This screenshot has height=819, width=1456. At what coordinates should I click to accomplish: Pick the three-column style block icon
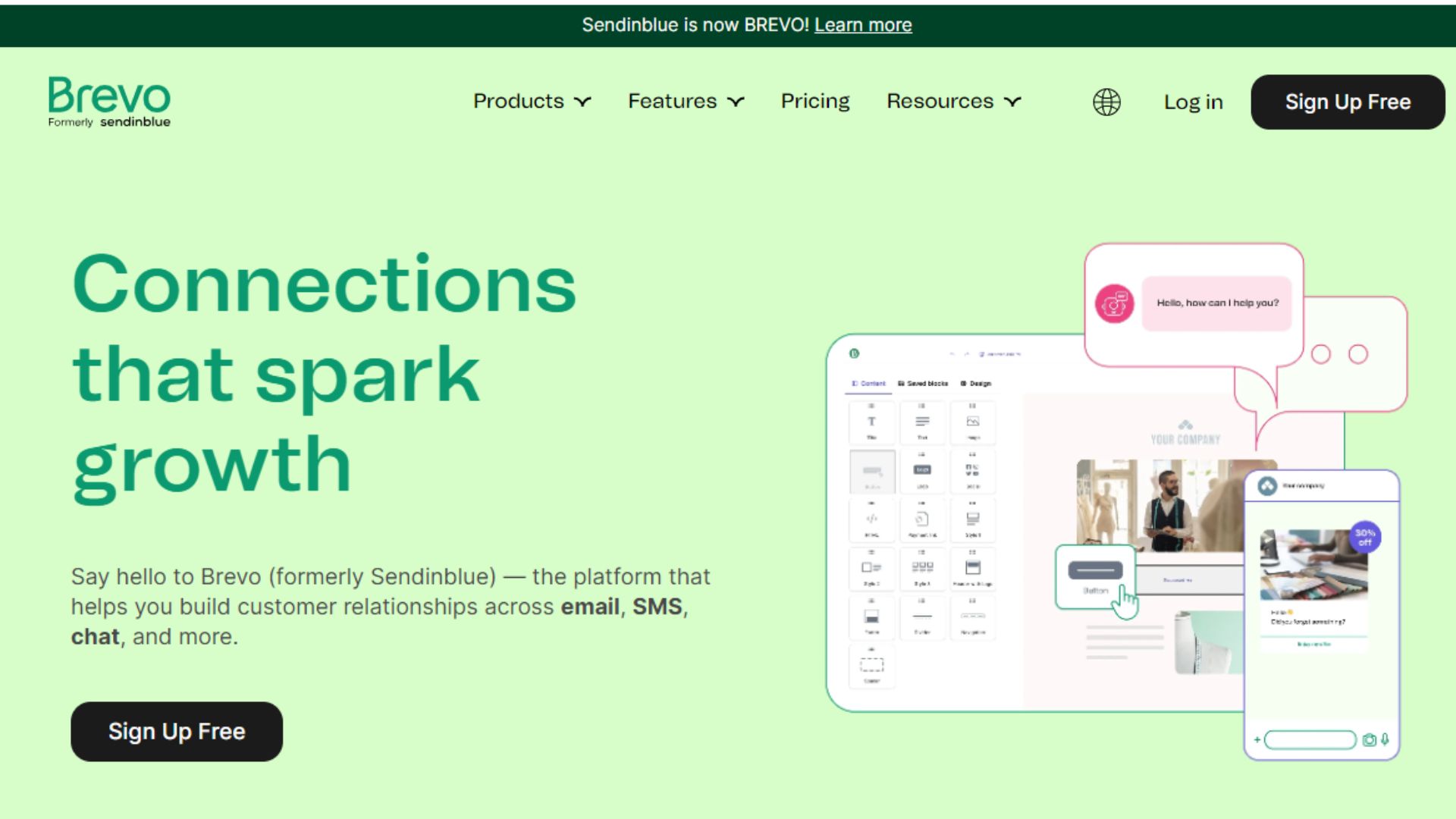coord(922,569)
